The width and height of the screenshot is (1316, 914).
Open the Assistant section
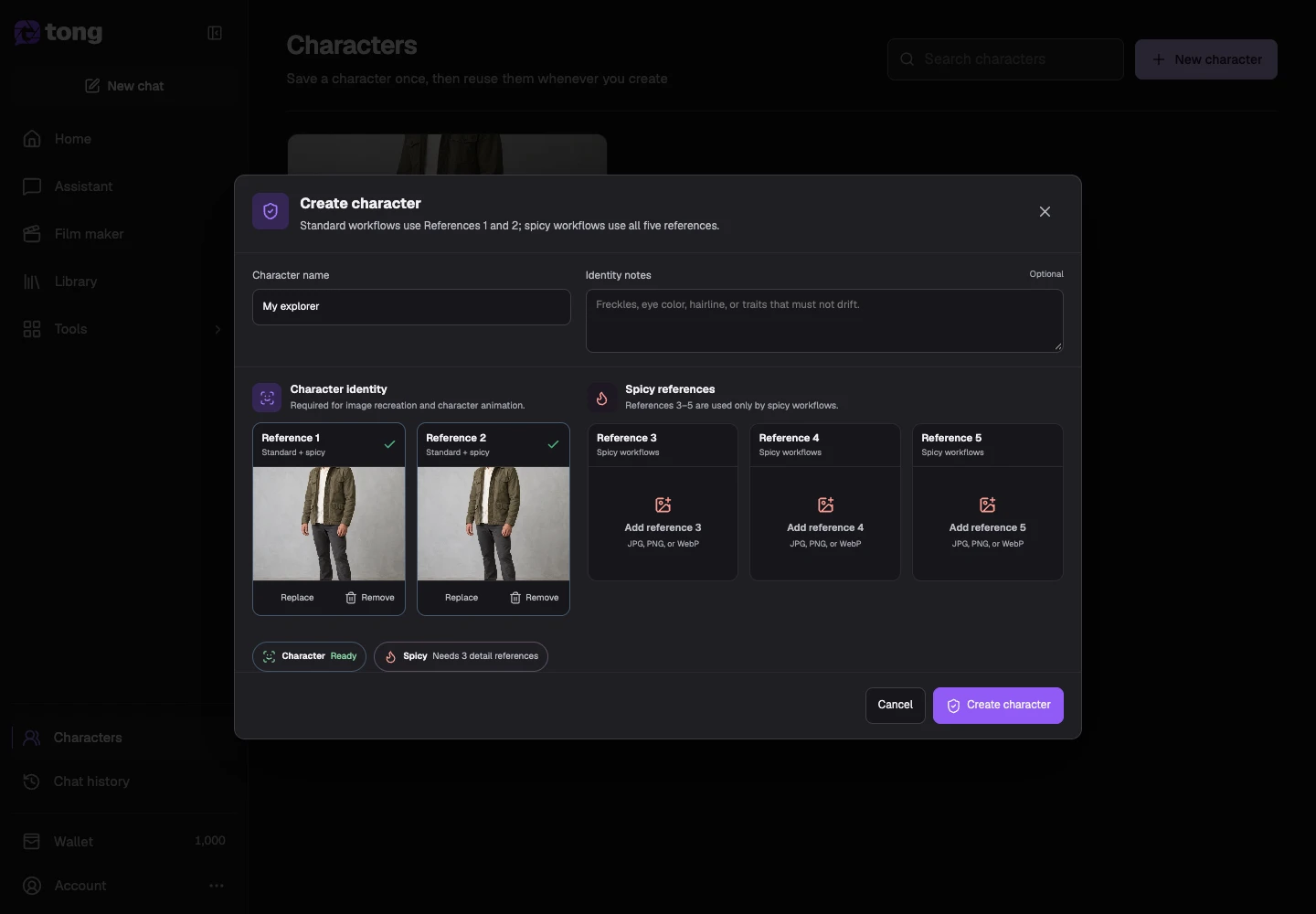tap(123, 186)
